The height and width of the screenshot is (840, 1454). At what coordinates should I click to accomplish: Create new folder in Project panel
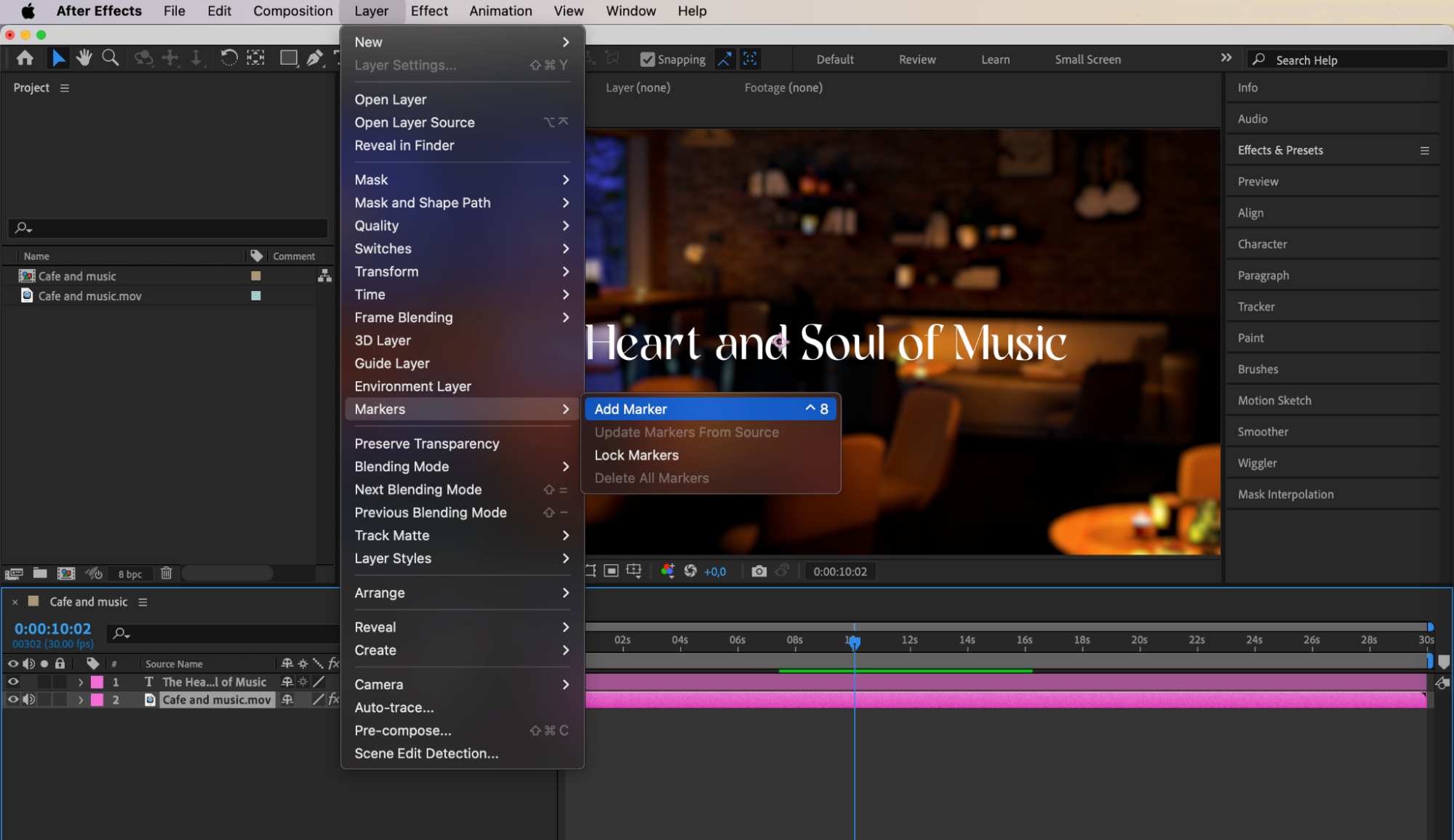point(40,573)
